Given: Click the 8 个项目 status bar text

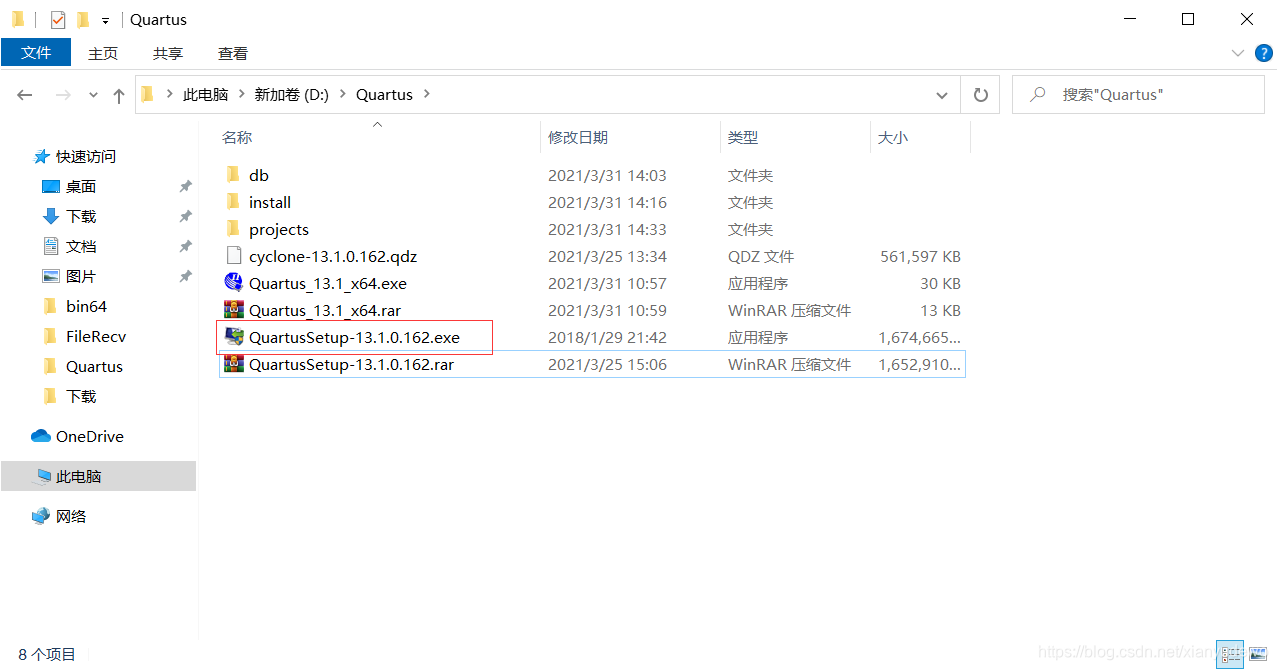Looking at the screenshot, I should click(x=47, y=655).
